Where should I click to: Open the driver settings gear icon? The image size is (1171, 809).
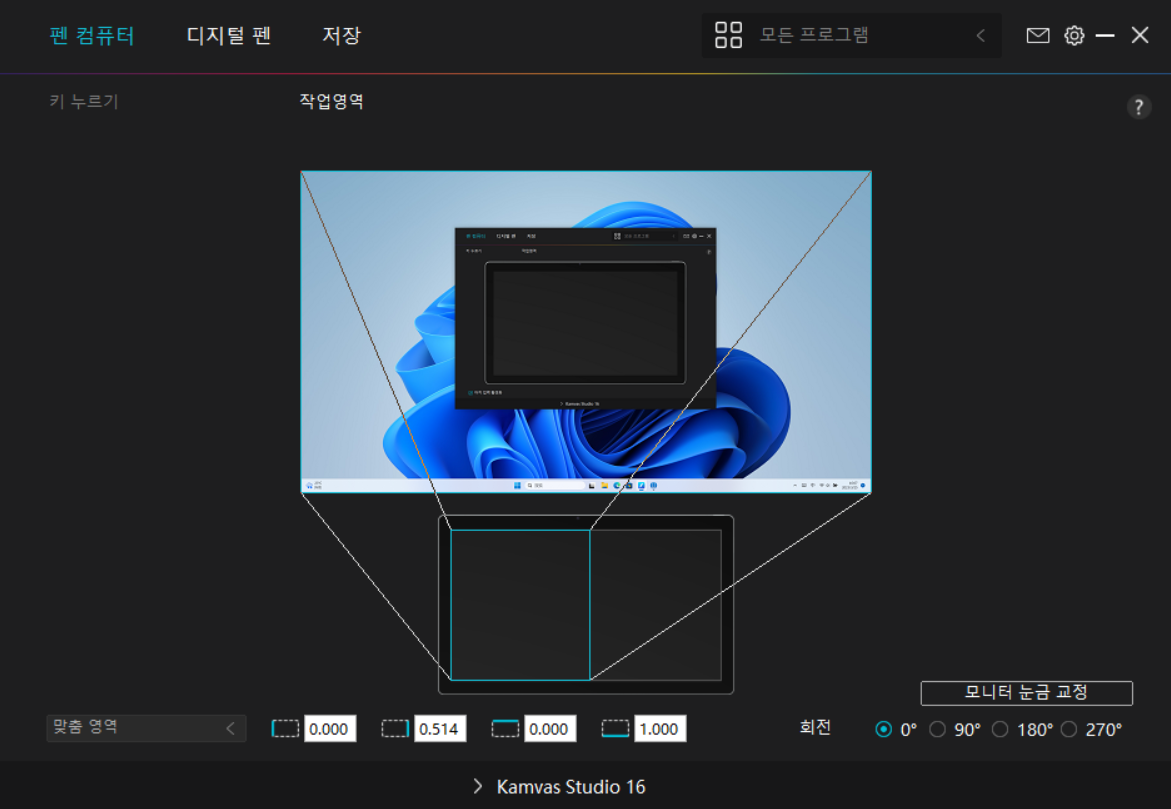(1072, 35)
